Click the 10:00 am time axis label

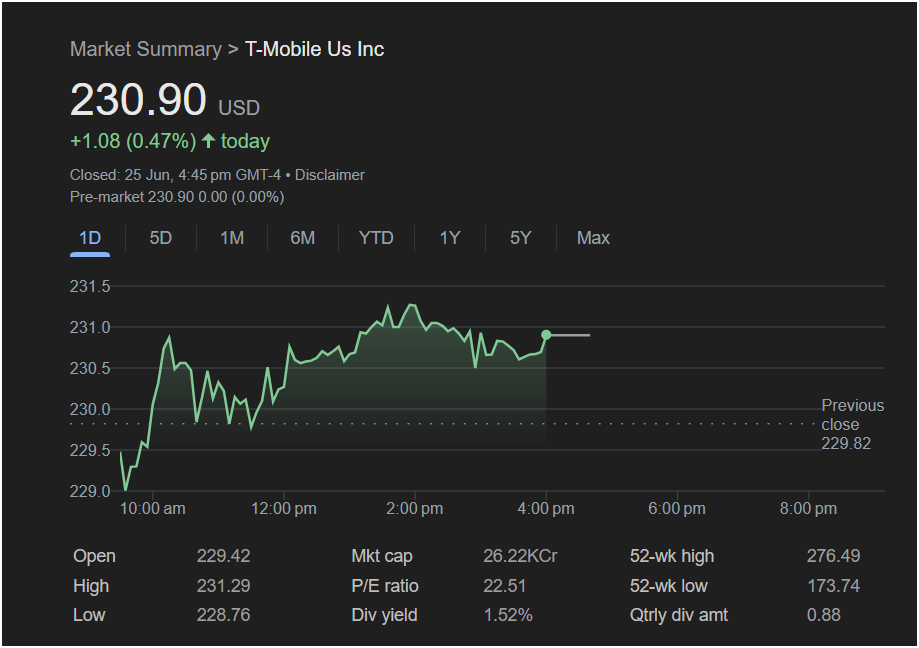[152, 509]
